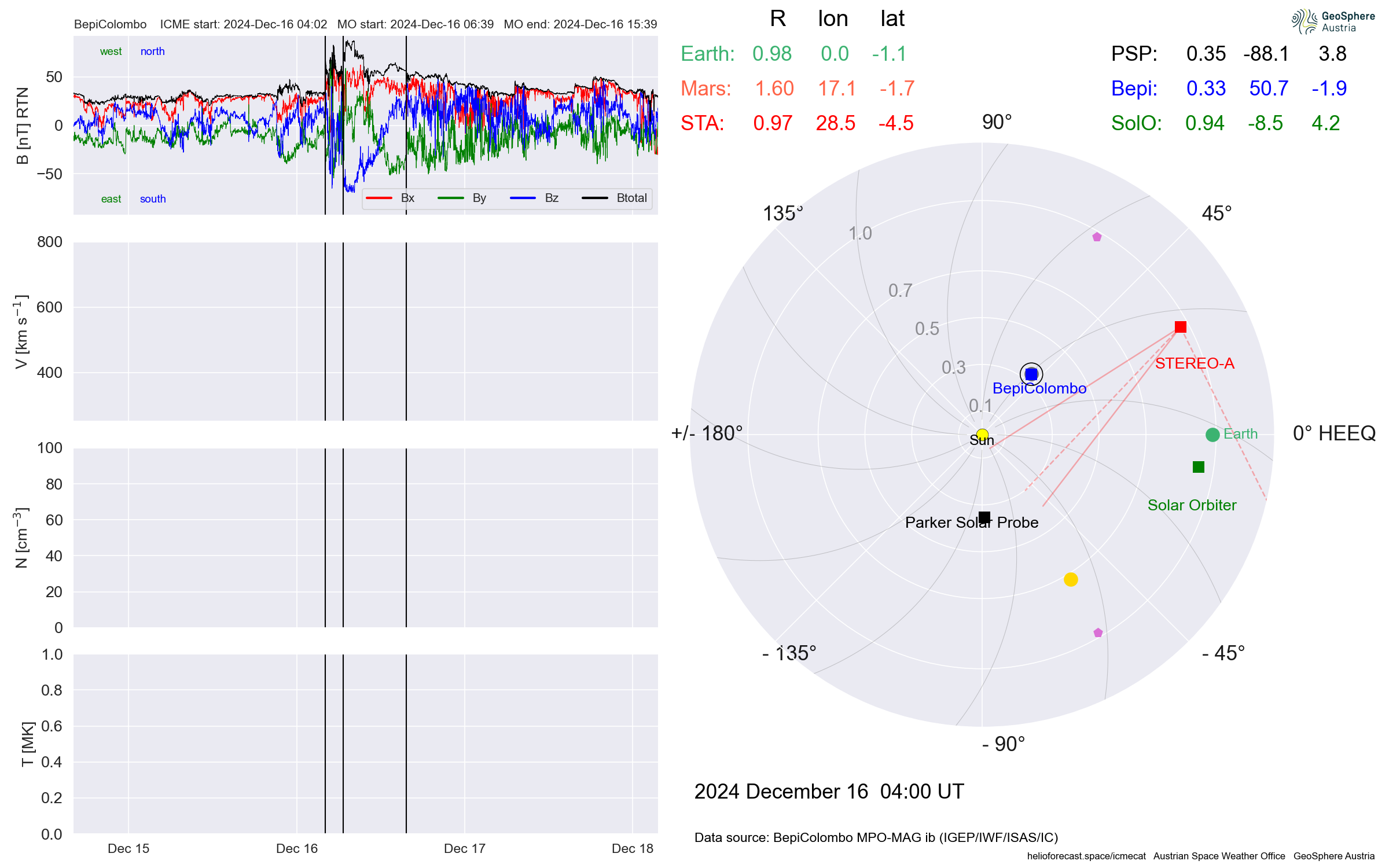This screenshot has height=868, width=1389.
Task: Click the blue 'north' label in magnetic panel
Action: (x=153, y=52)
